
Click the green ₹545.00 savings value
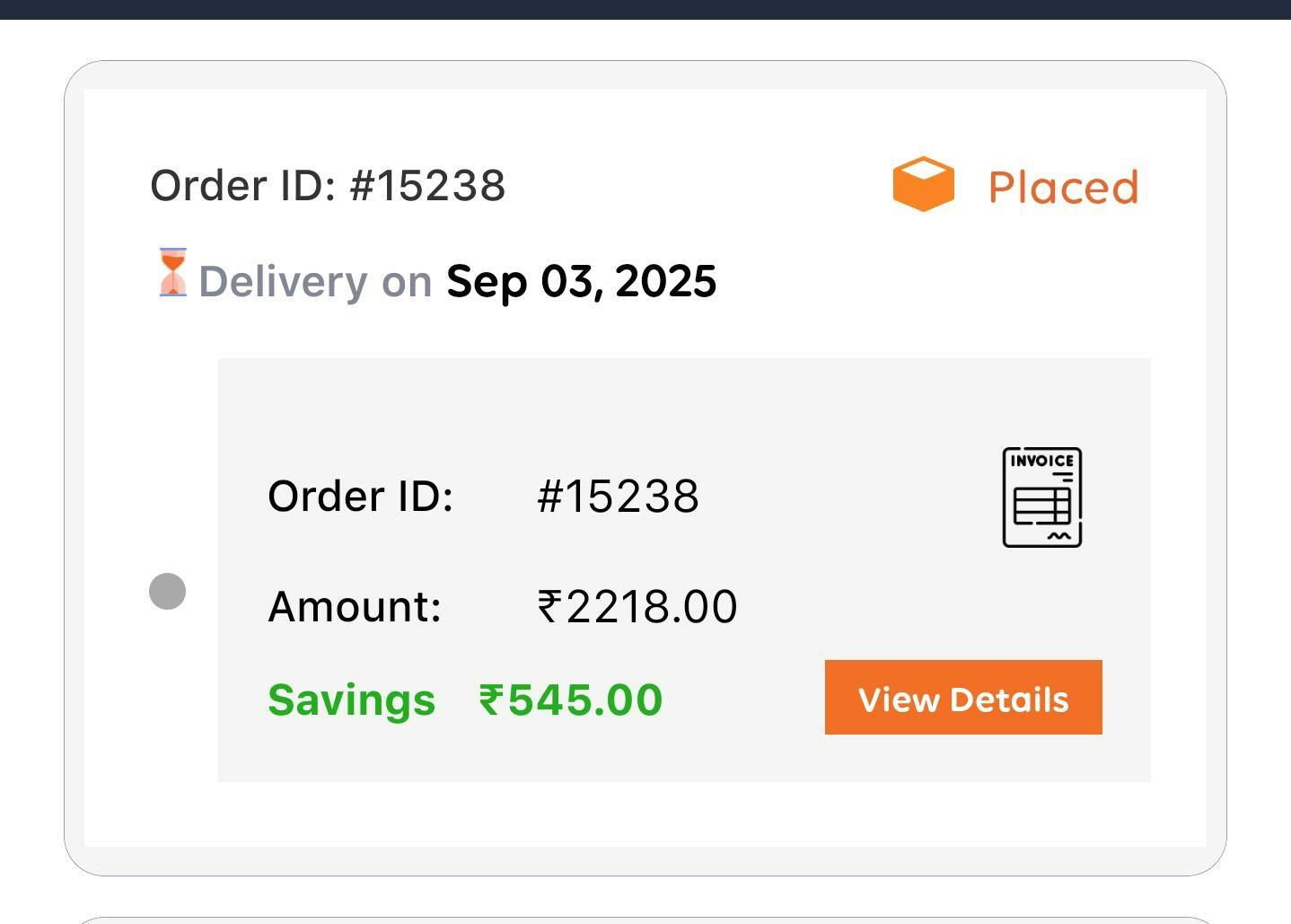(571, 700)
